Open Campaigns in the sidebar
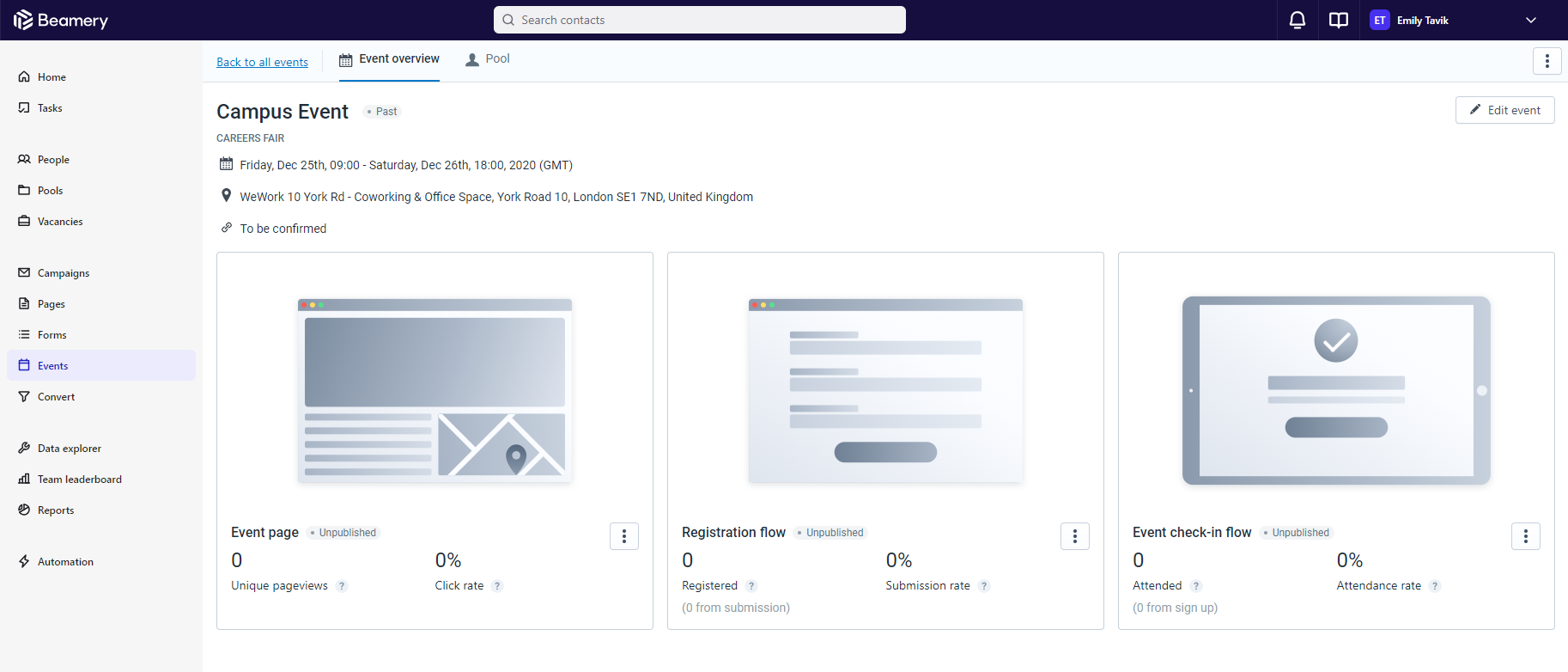This screenshot has width=1568, height=672. click(64, 273)
